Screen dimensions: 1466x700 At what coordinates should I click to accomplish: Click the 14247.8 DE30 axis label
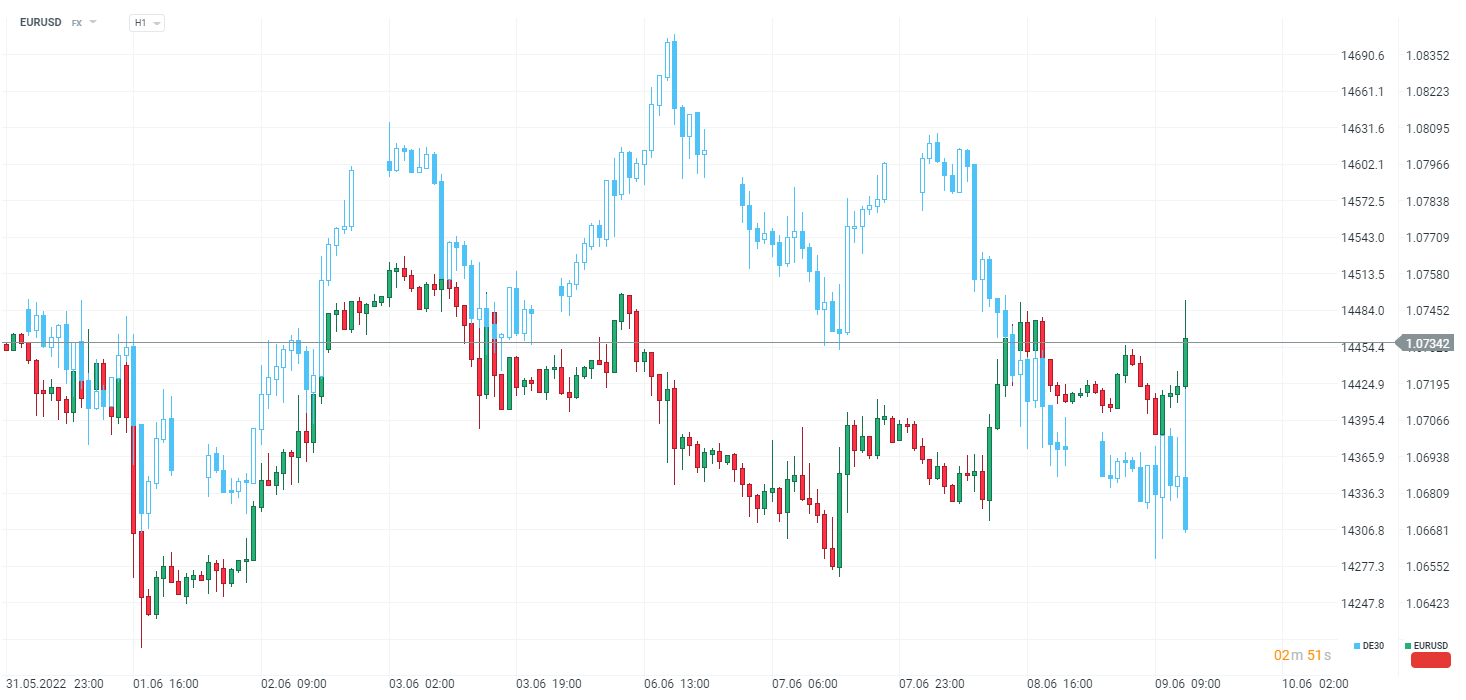click(x=1362, y=604)
